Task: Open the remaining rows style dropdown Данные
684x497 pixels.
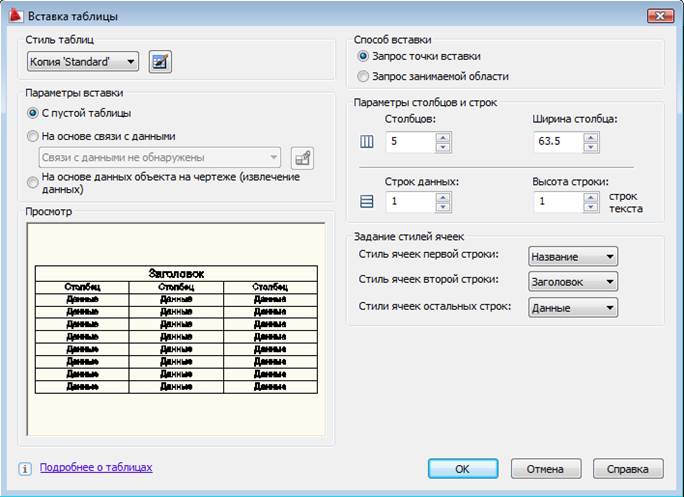Action: coord(573,308)
